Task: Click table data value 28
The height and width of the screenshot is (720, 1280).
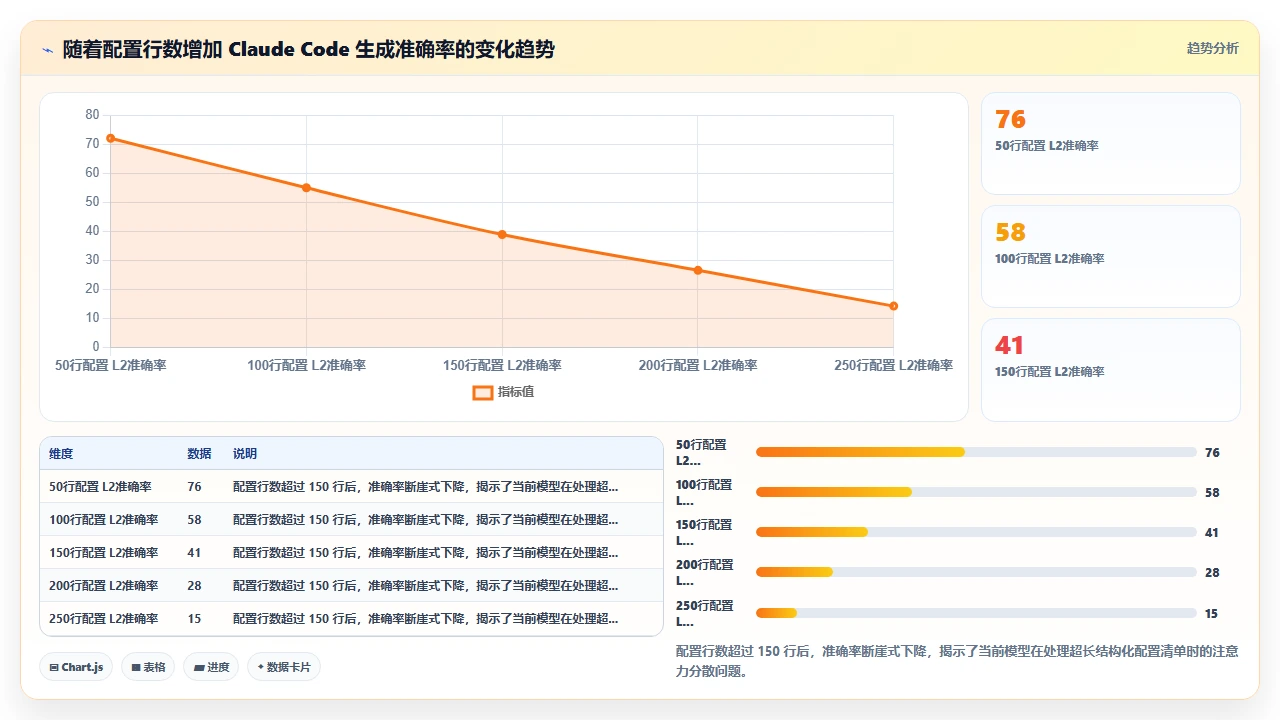Action: [194, 586]
